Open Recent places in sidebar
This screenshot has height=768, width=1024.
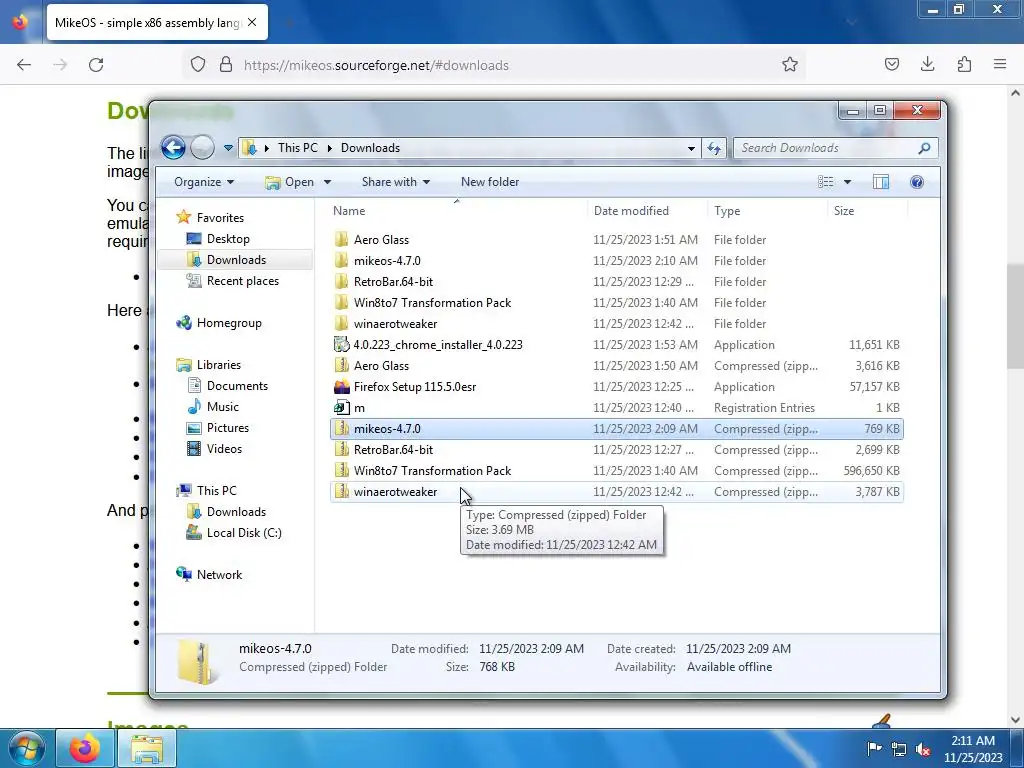pyautogui.click(x=242, y=281)
